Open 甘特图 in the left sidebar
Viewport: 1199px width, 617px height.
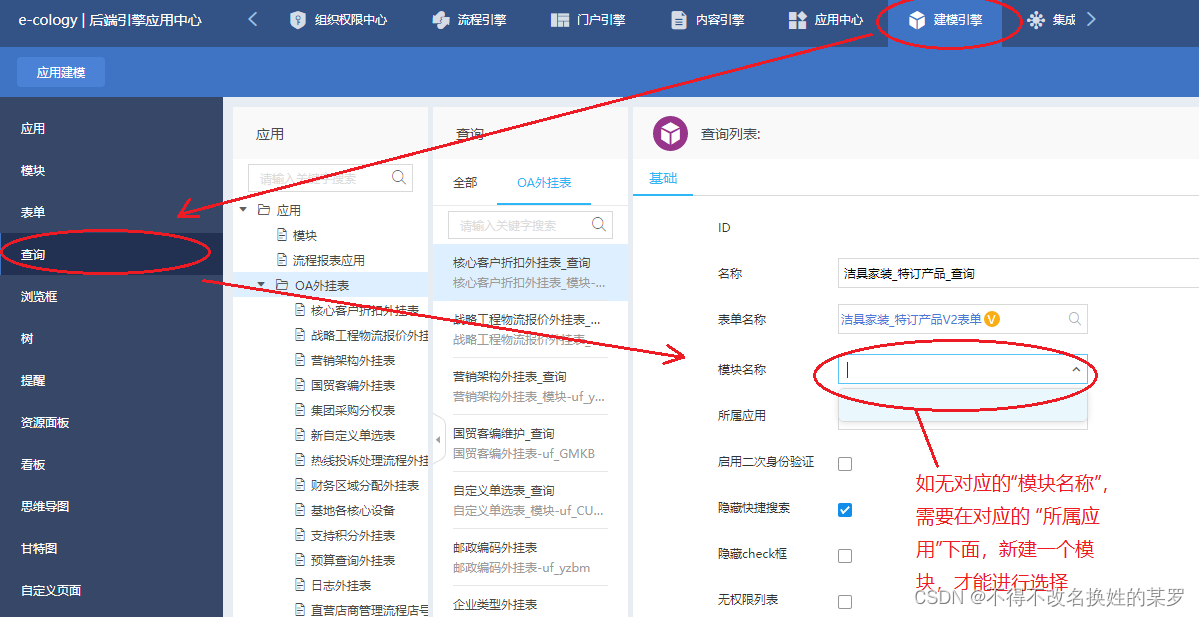pos(112,548)
